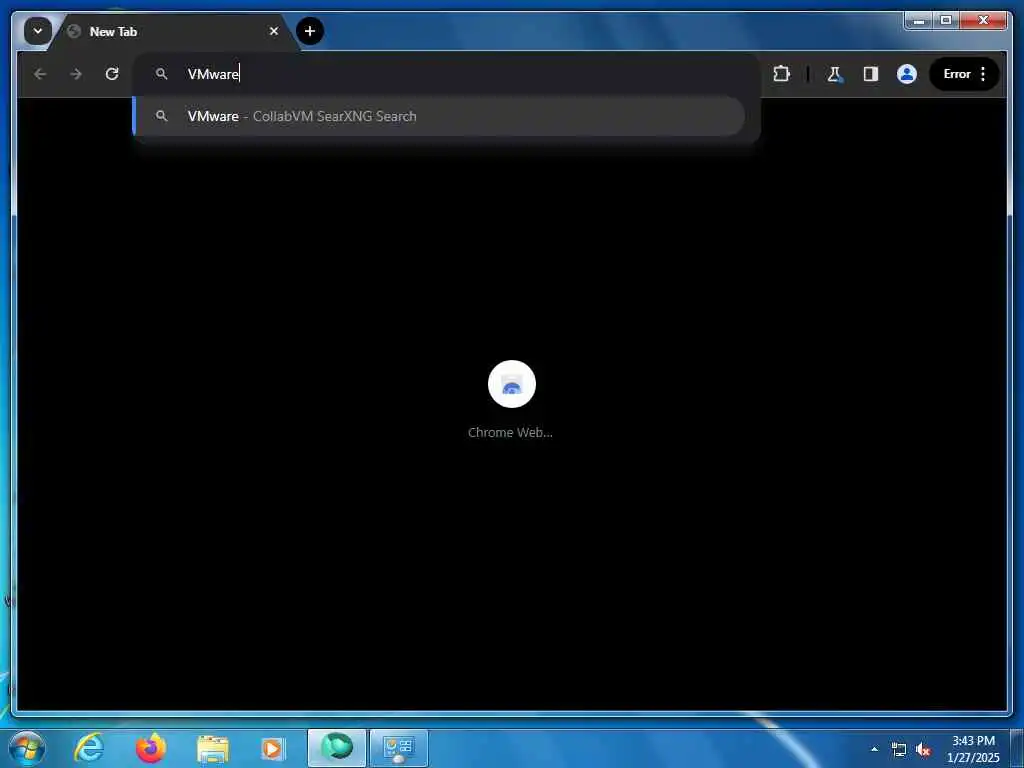Open the clock showing 3:43 PM
The height and width of the screenshot is (768, 1024).
pos(973,748)
